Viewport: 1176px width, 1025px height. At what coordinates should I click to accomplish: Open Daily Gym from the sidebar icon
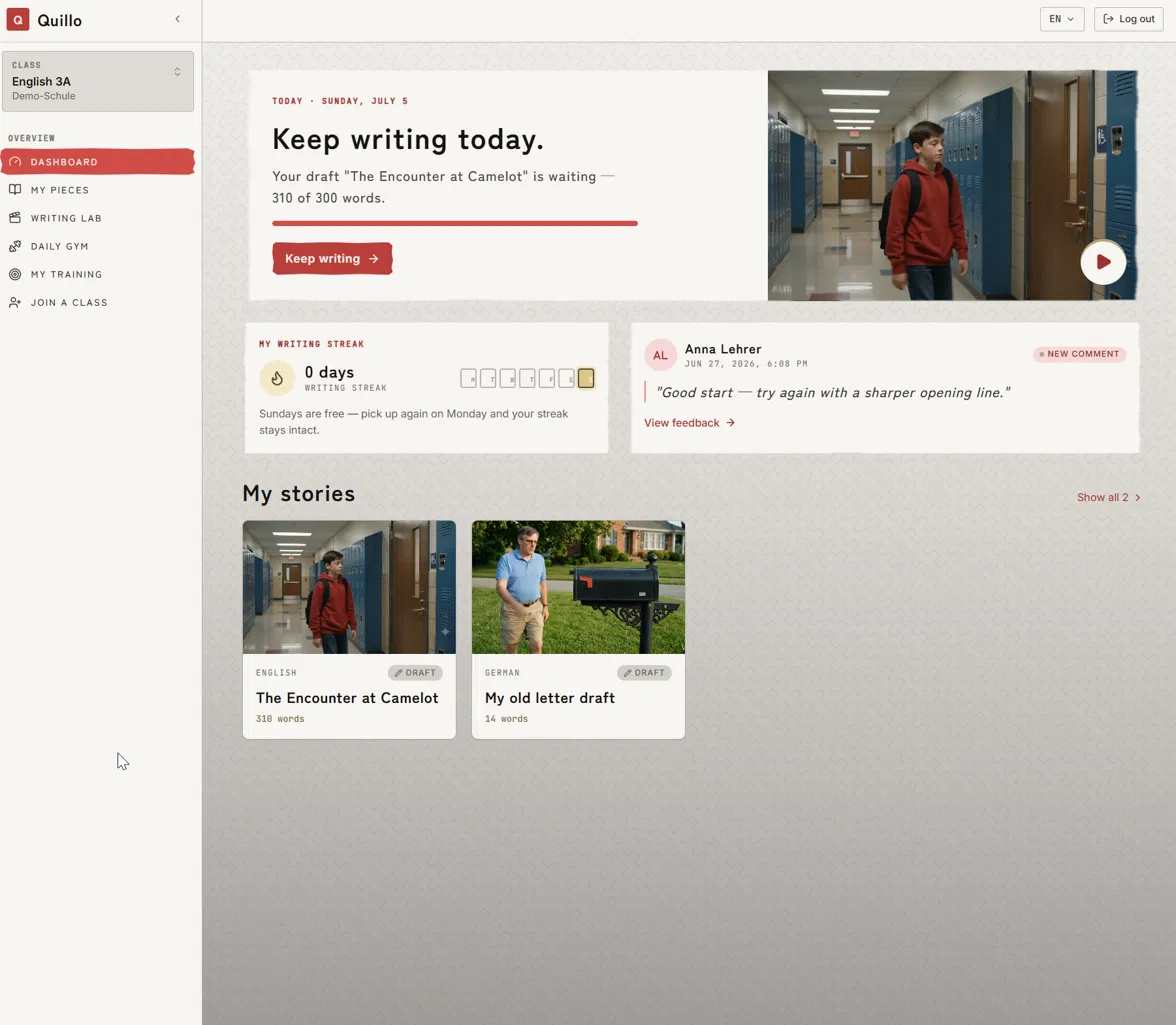tap(15, 246)
